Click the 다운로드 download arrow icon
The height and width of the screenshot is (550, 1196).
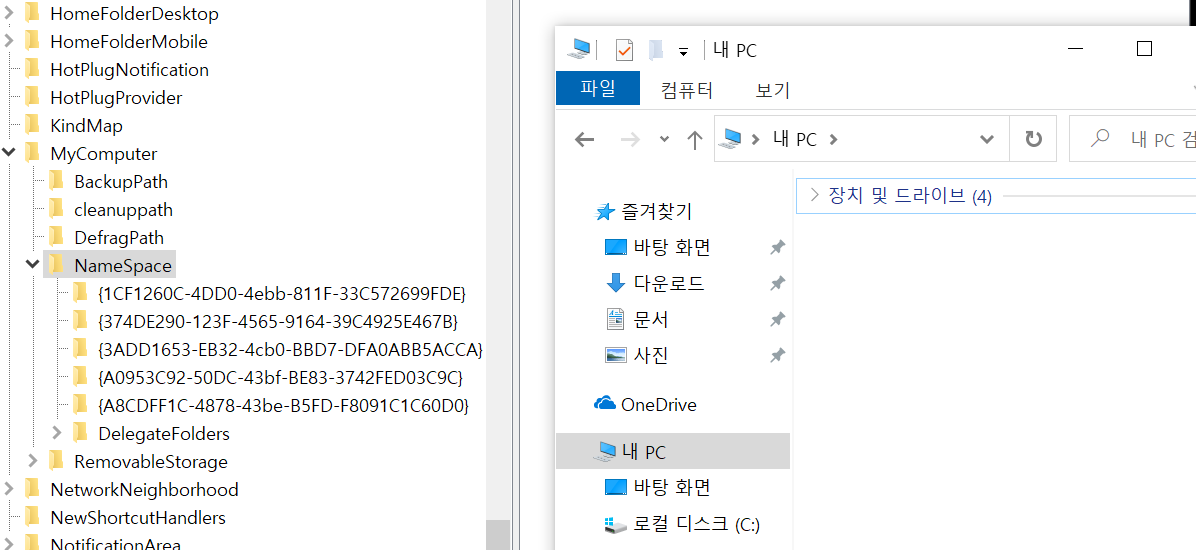pyautogui.click(x=615, y=284)
